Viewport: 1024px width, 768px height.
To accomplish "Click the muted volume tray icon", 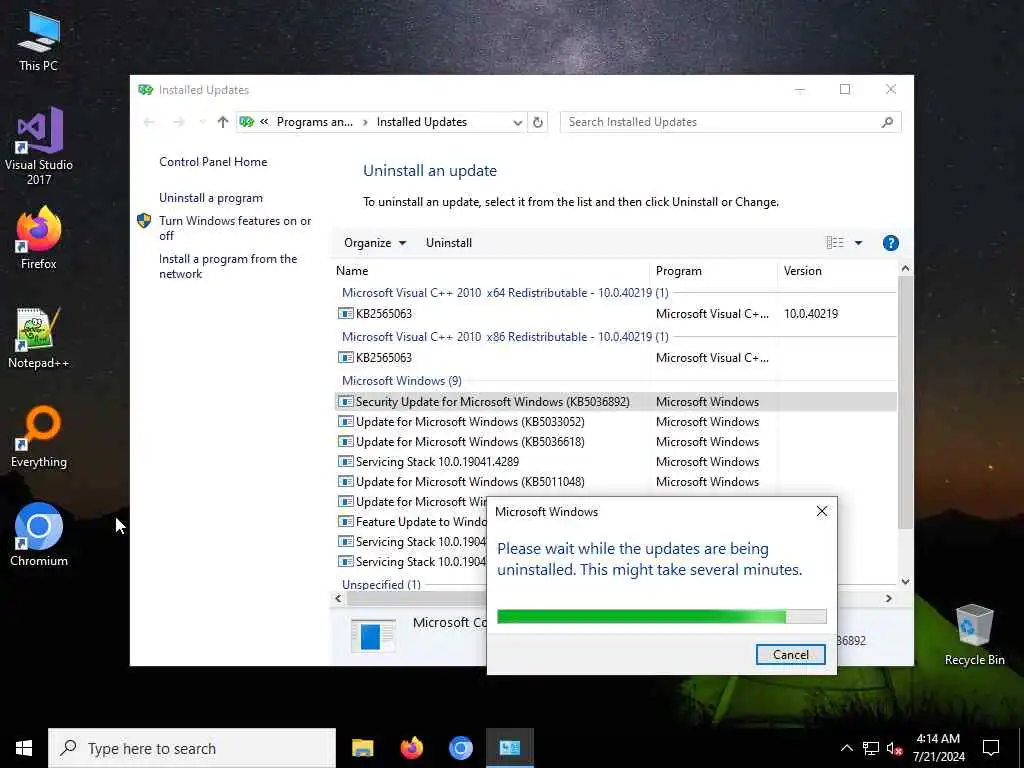I will tap(894, 748).
